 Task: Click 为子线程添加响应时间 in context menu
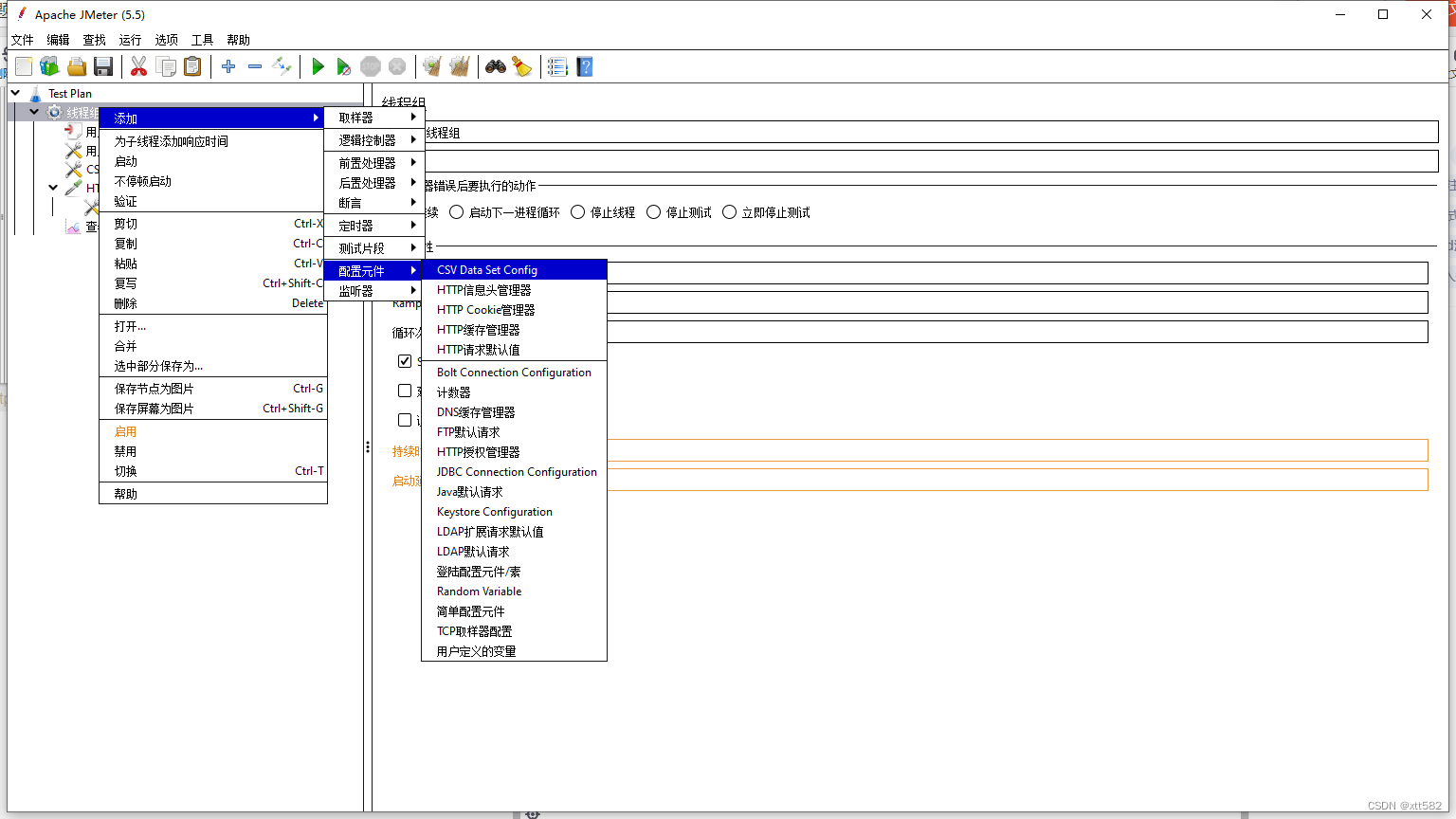213,141
